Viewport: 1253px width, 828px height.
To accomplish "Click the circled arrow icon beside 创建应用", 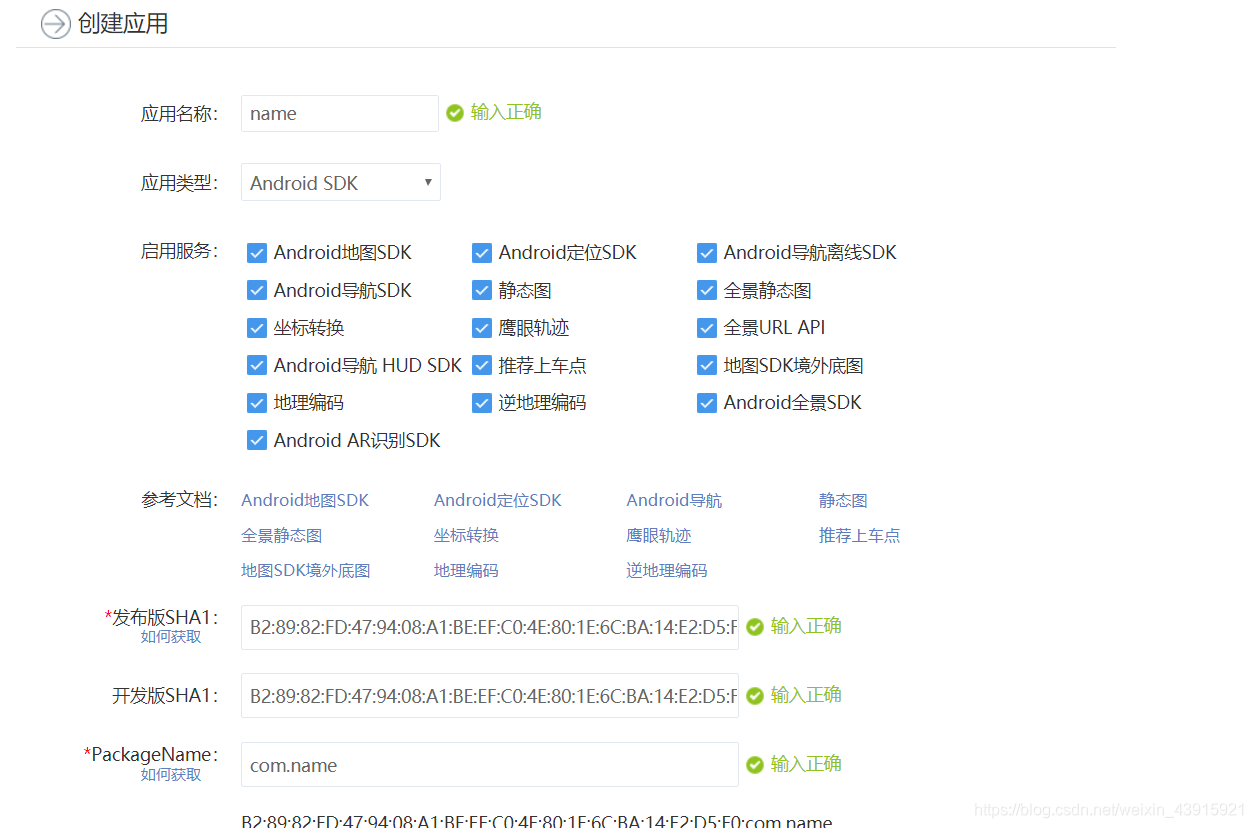I will click(56, 24).
